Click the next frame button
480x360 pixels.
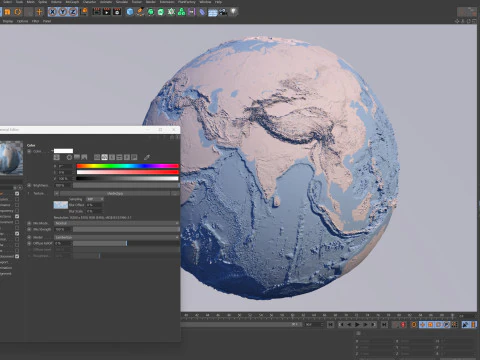tap(365, 324)
